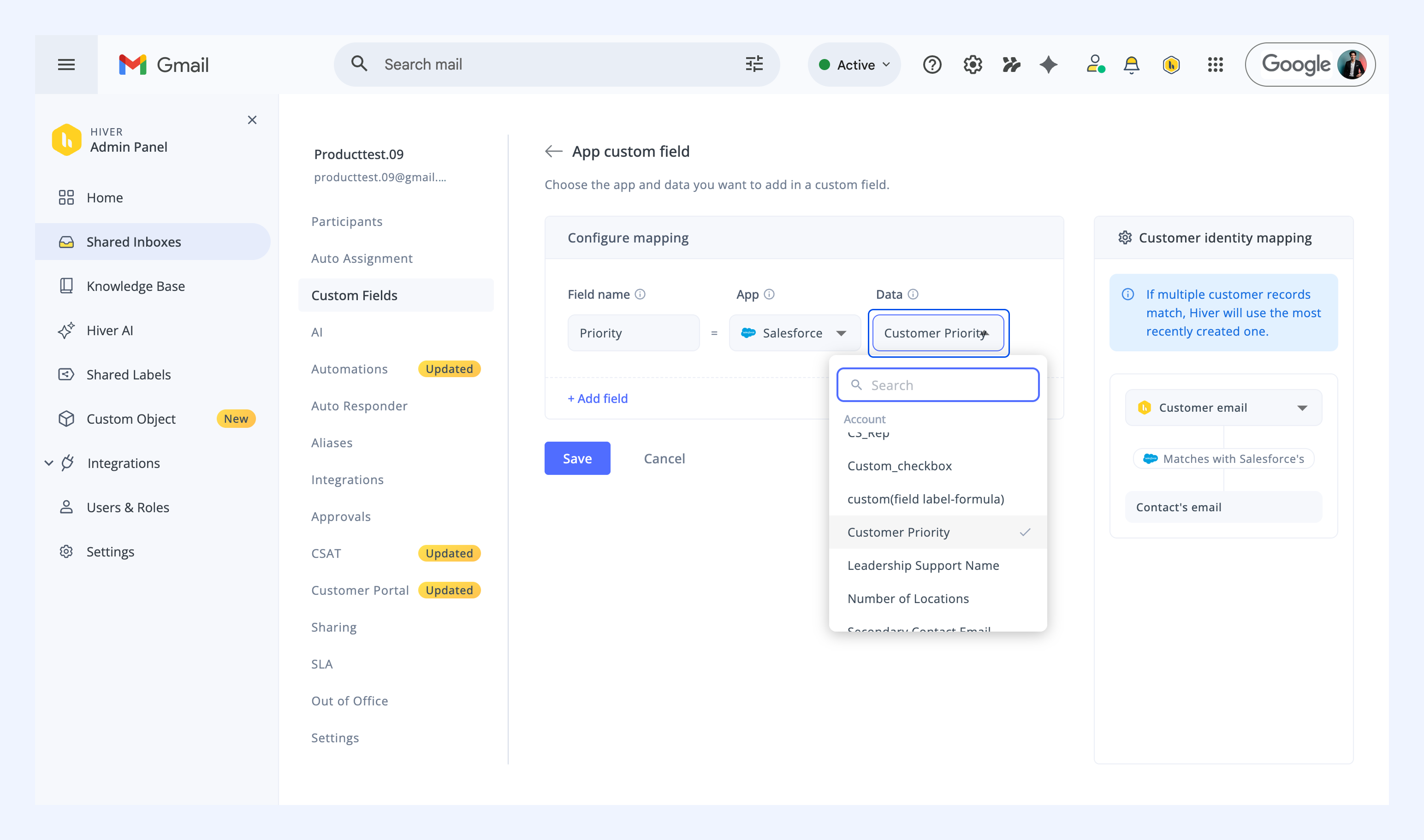Open the Google account avatar
Viewport: 1424px width, 840px height.
[x=1352, y=65]
